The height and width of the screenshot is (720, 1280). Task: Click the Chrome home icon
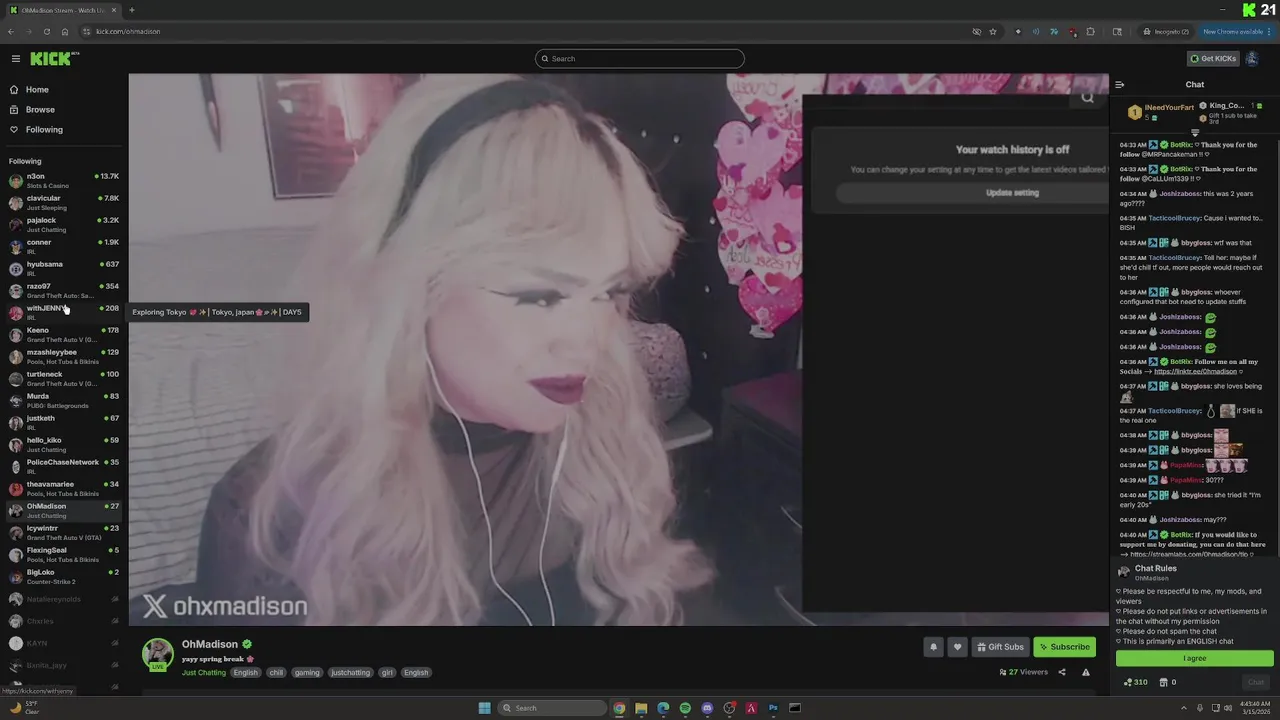(x=65, y=31)
